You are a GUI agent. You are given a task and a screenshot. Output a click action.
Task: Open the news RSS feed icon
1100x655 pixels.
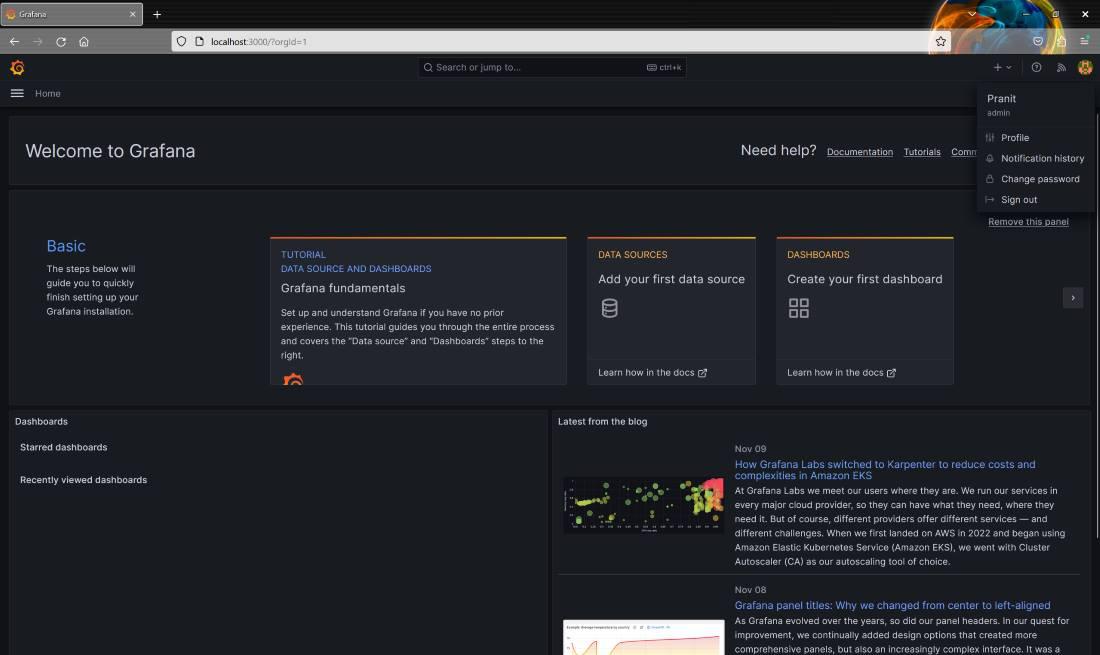pos(1061,67)
